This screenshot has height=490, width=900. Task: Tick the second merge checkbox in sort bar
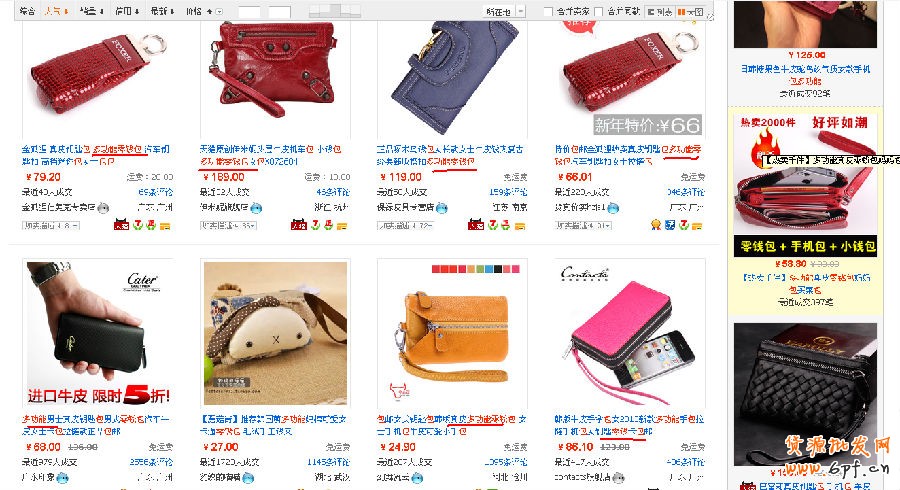[599, 11]
